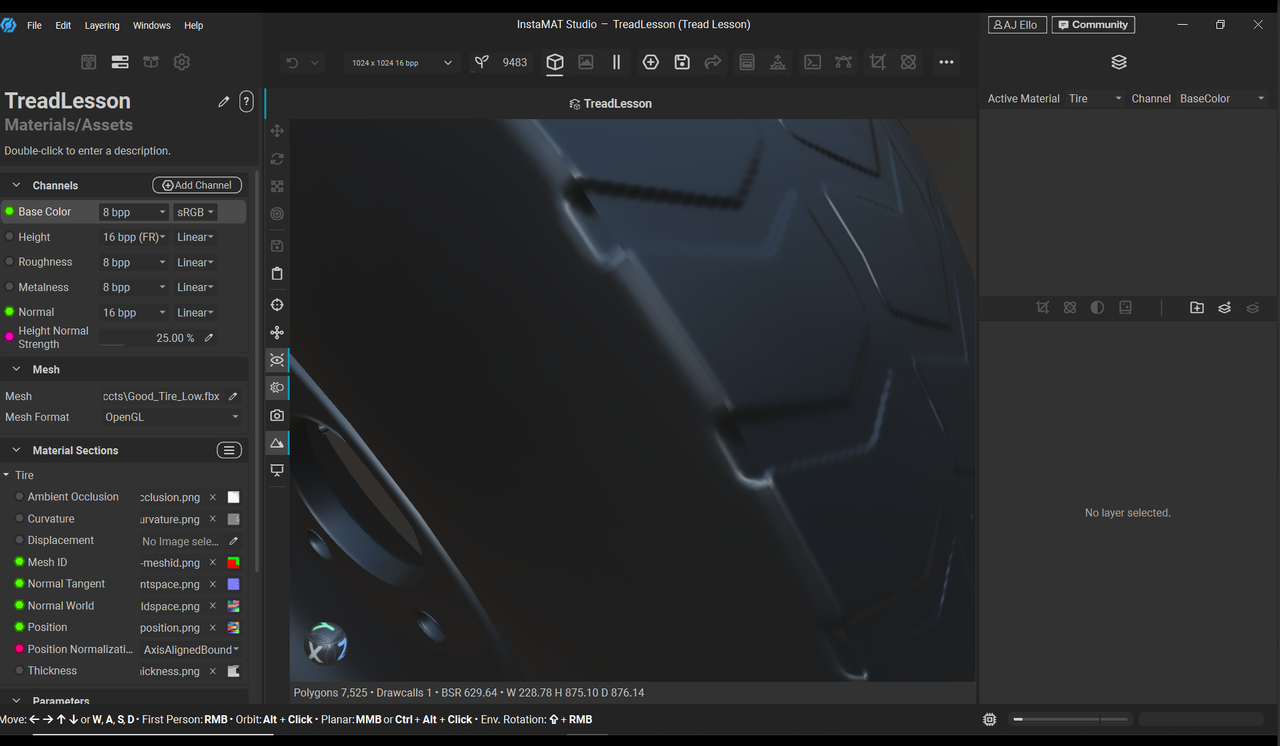The height and width of the screenshot is (746, 1280).
Task: Collapse the Channels section
Action: point(16,186)
